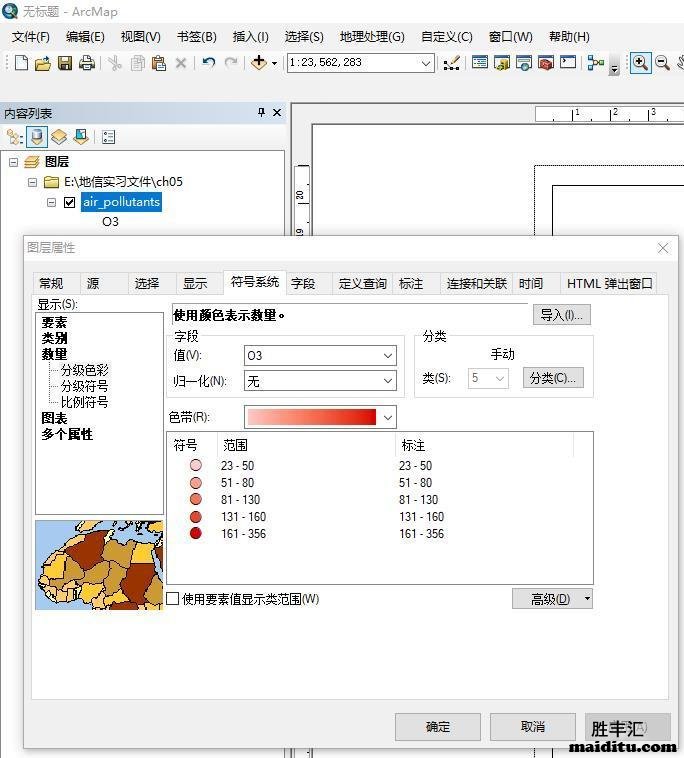
Task: Open the Table of Contents window icon
Action: 480,63
